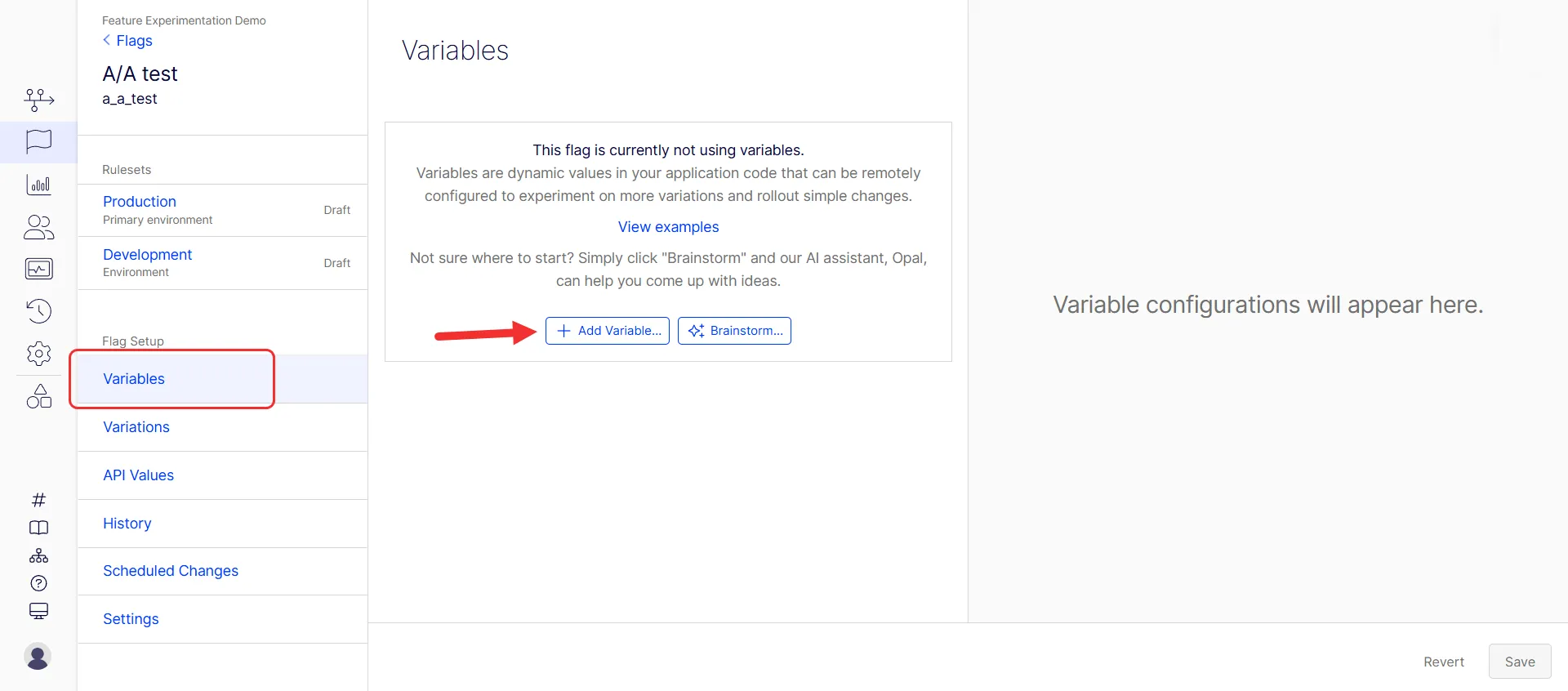
Task: Click the hash symbol icon
Action: pos(38,500)
